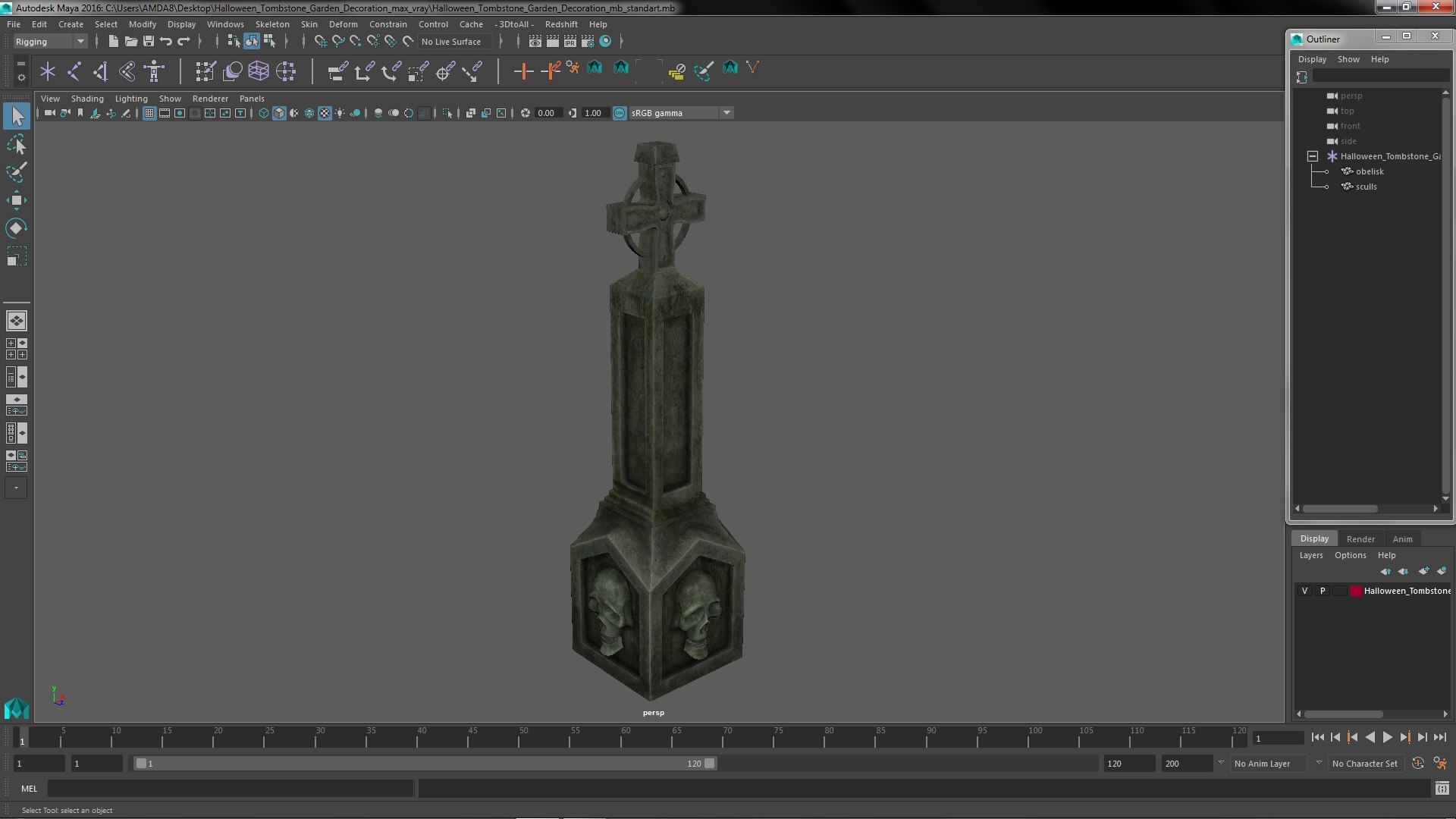Open Layers menu in layer editor
Screen dimensions: 1456x819
click(1310, 555)
